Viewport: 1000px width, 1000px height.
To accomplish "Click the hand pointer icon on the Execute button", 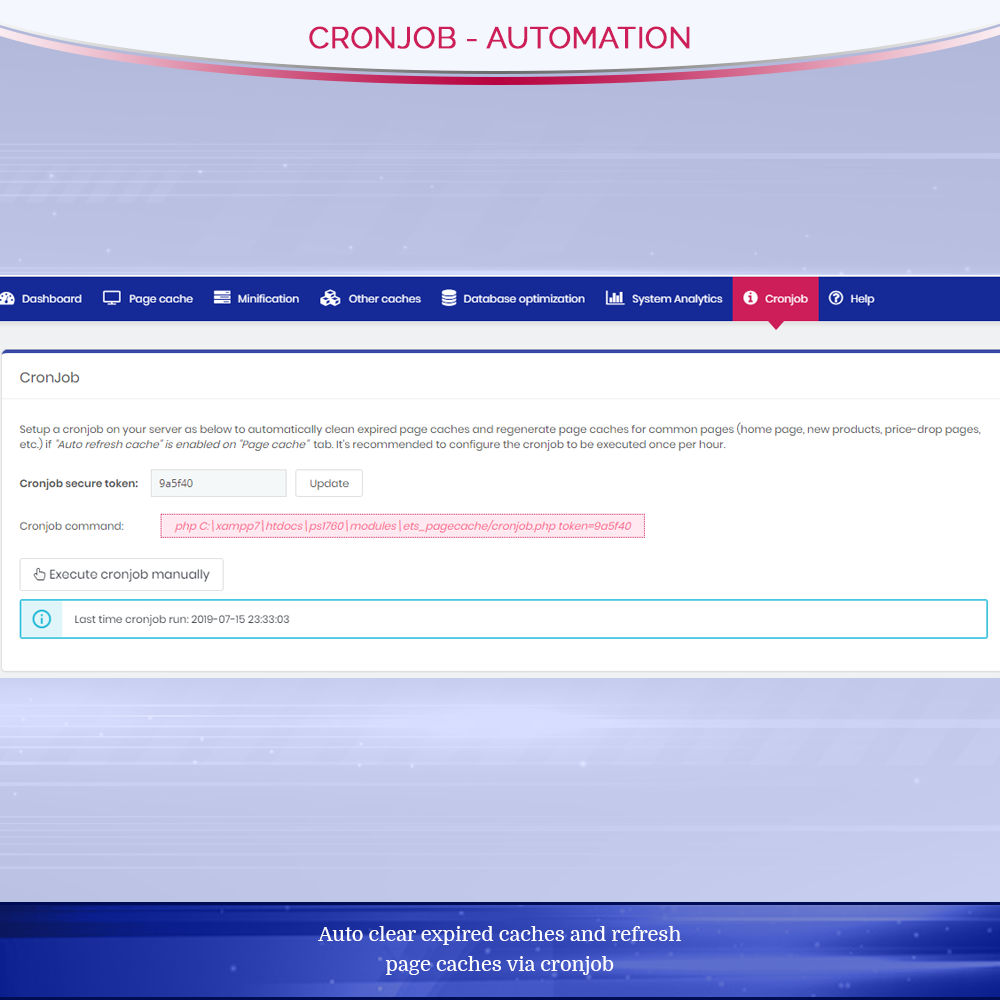I will tap(40, 574).
